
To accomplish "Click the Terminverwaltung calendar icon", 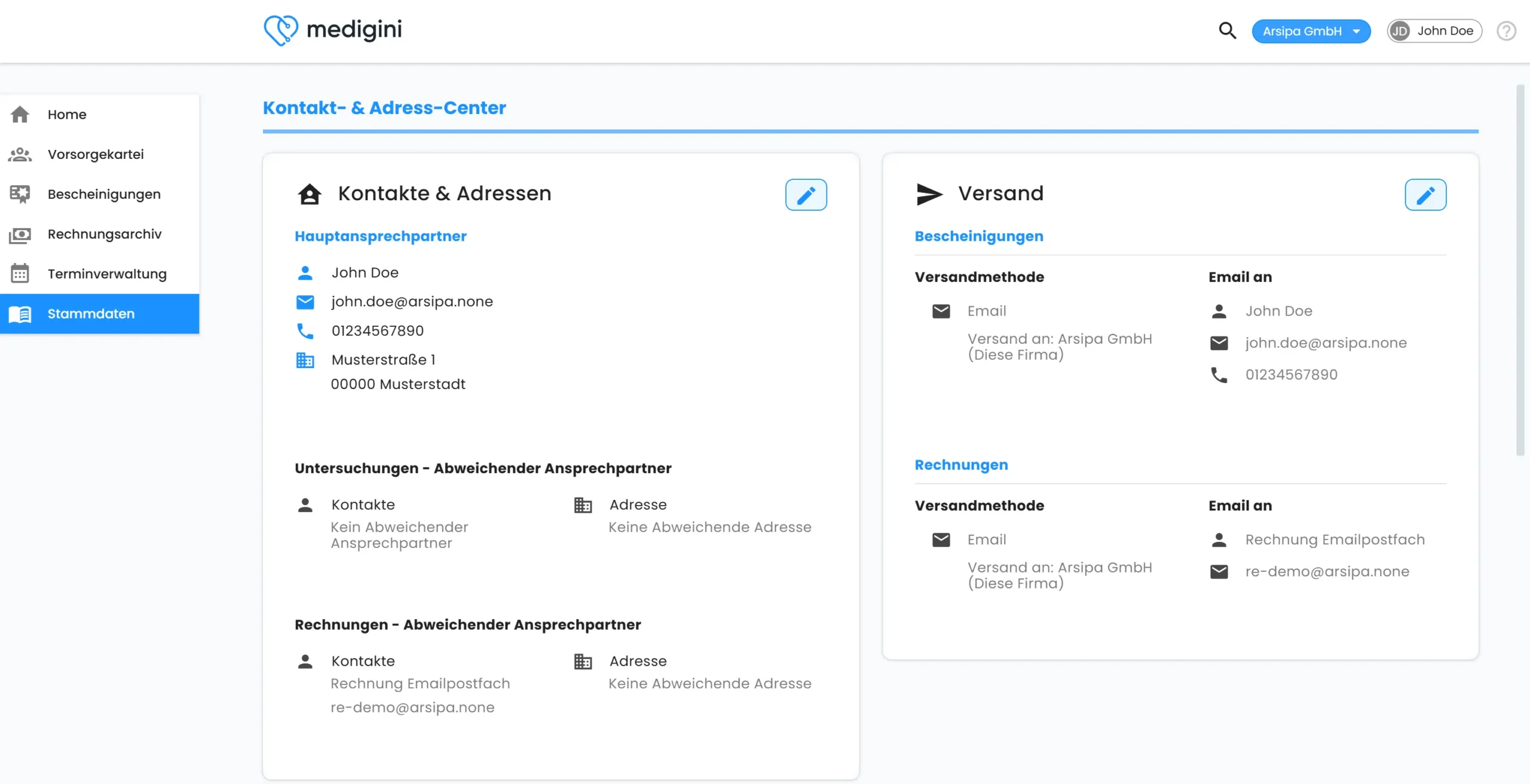I will coord(20,274).
